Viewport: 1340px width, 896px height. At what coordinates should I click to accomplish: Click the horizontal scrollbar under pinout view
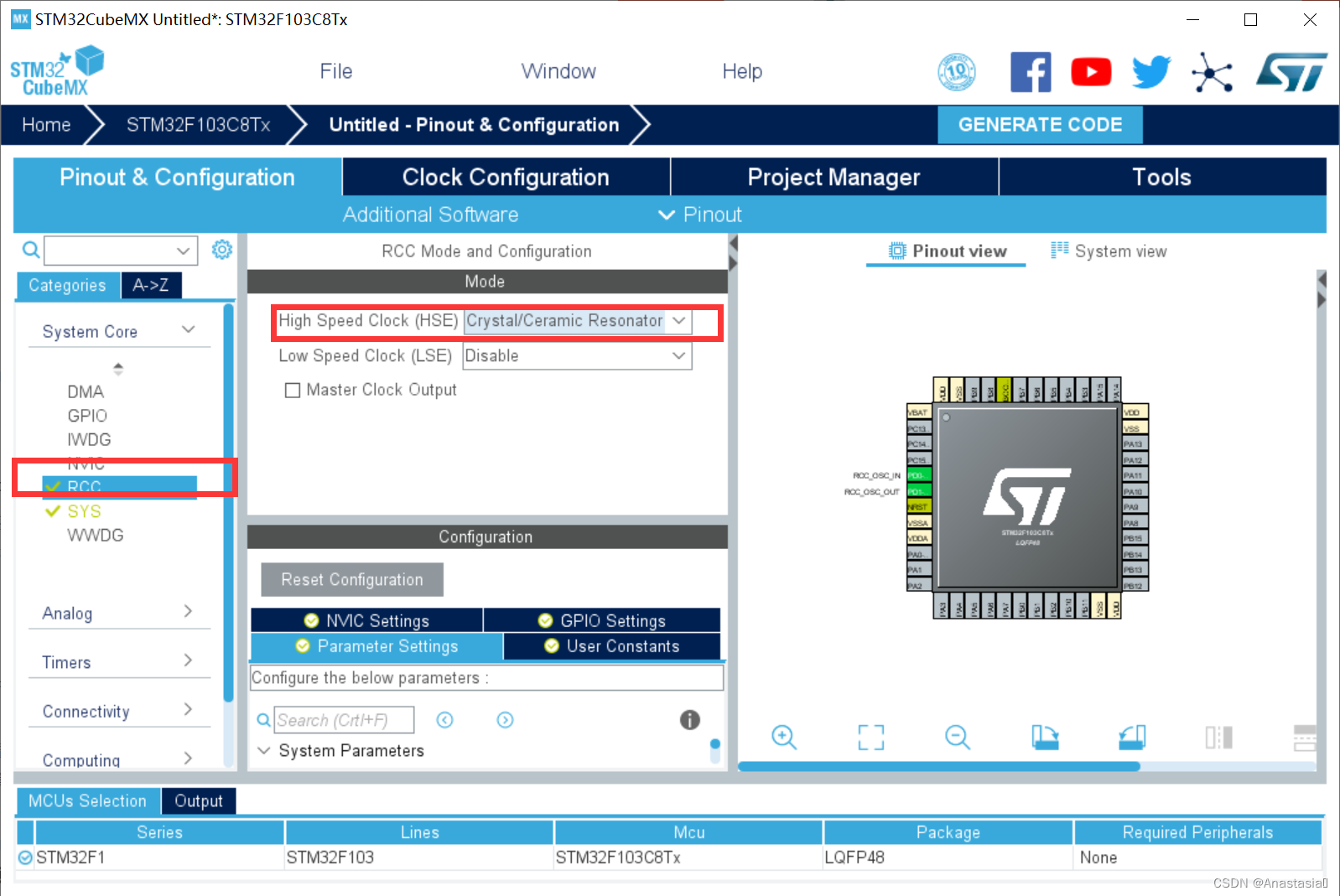point(939,766)
